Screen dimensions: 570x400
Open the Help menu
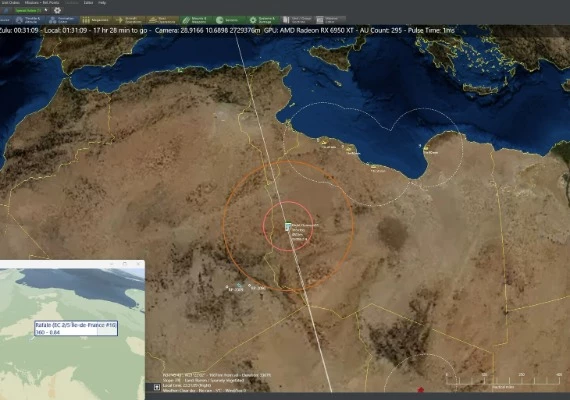(103, 3)
